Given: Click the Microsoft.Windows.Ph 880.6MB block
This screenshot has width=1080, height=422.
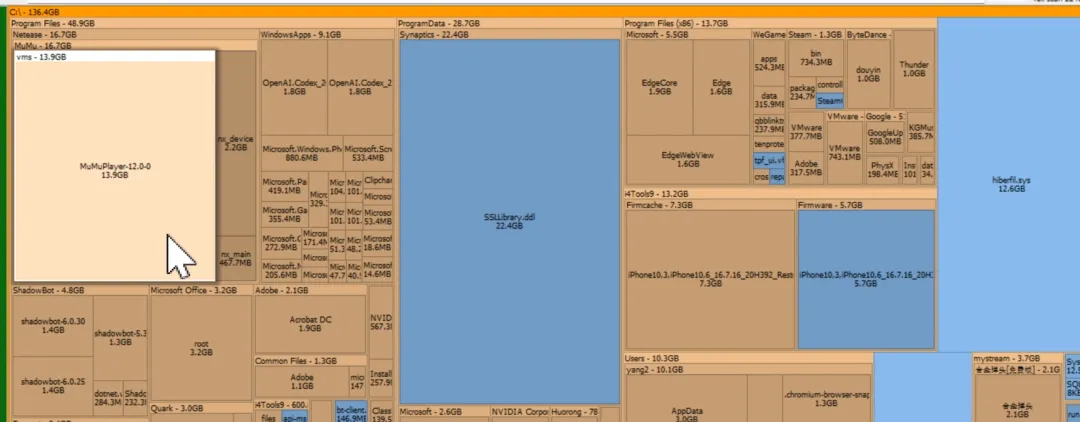Looking at the screenshot, I should (x=302, y=153).
